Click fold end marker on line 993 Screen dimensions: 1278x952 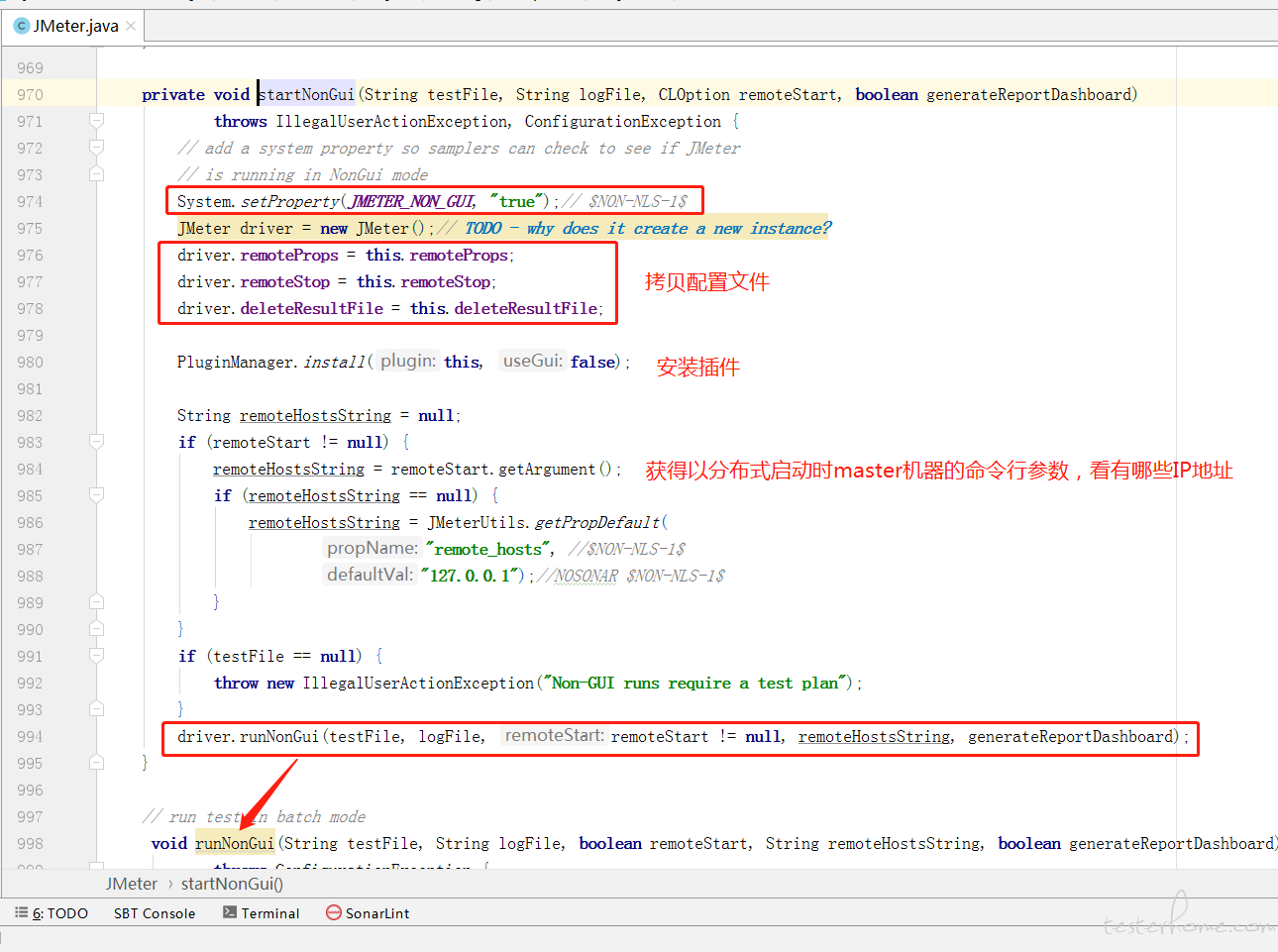point(96,709)
